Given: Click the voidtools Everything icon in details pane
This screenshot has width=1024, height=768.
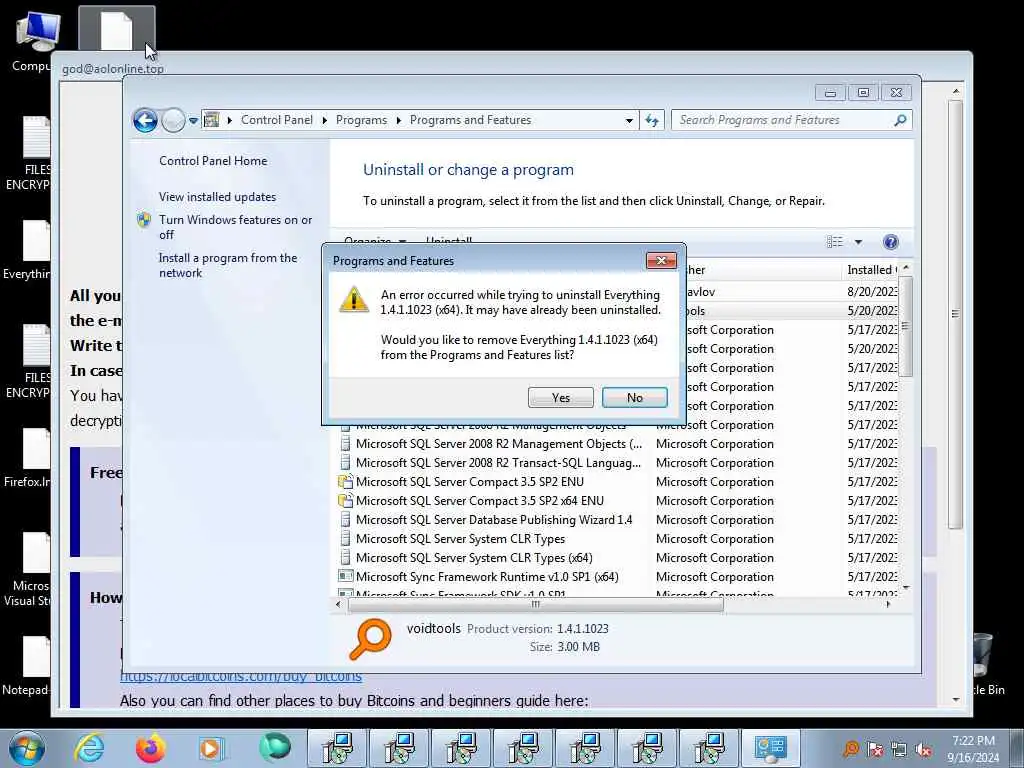Looking at the screenshot, I should click(x=370, y=639).
